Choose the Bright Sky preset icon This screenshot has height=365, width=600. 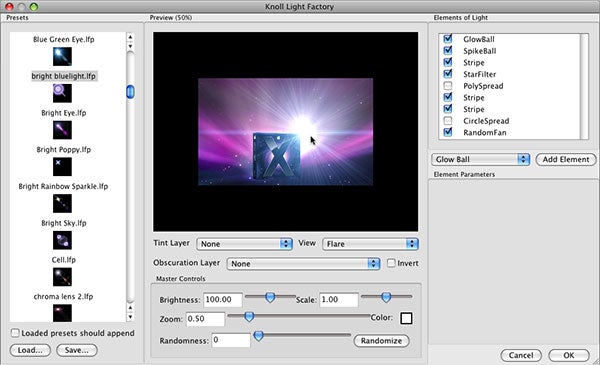[62, 240]
